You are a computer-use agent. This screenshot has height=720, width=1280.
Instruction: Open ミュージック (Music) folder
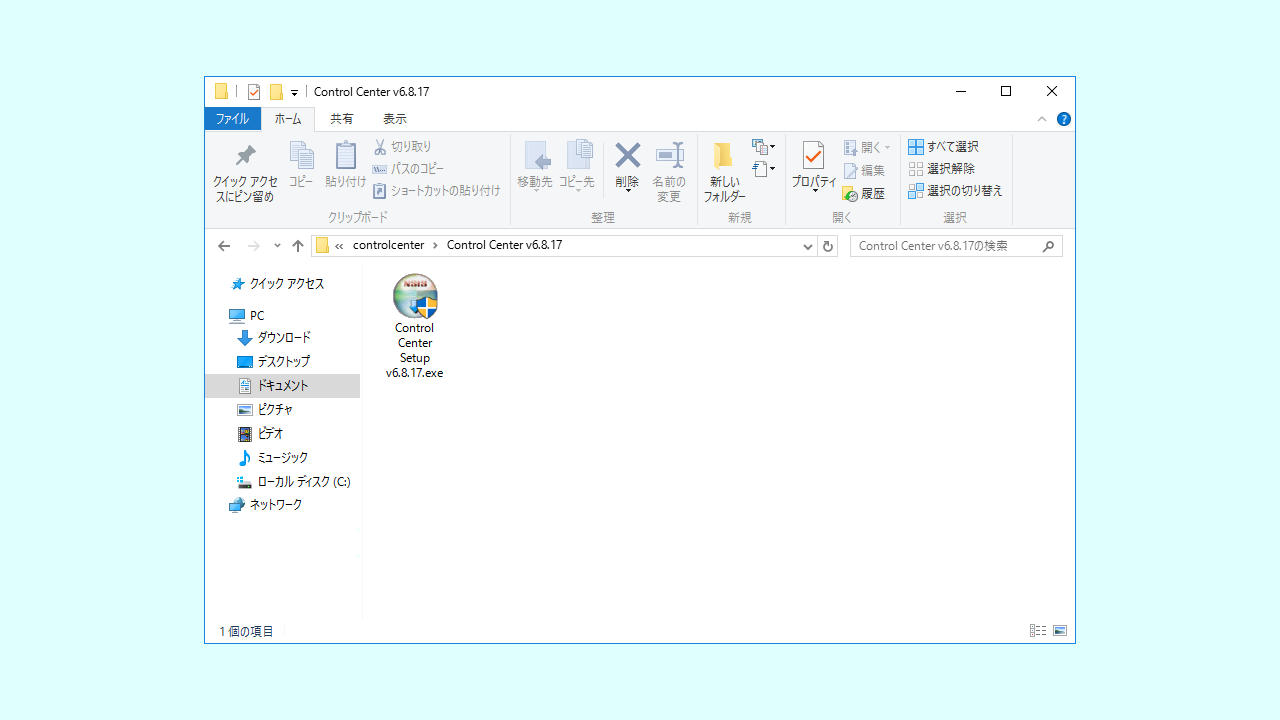(273, 458)
